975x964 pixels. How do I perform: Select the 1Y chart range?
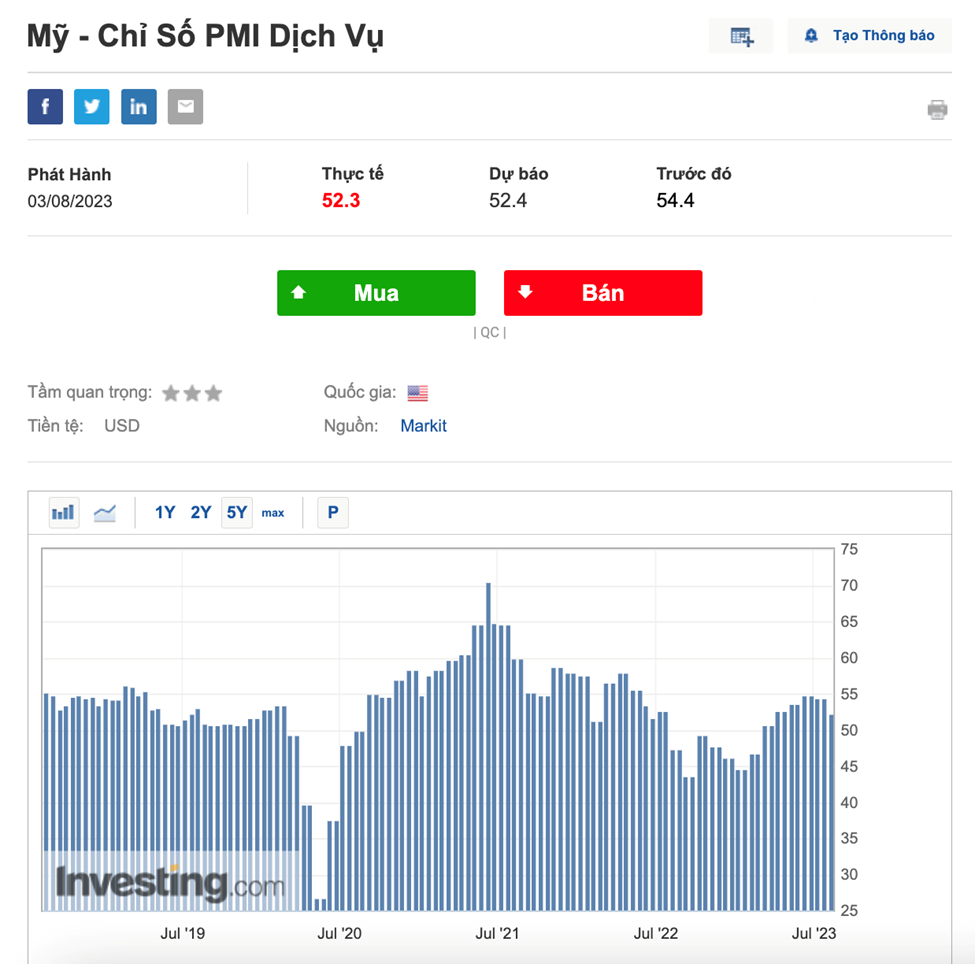coord(165,513)
